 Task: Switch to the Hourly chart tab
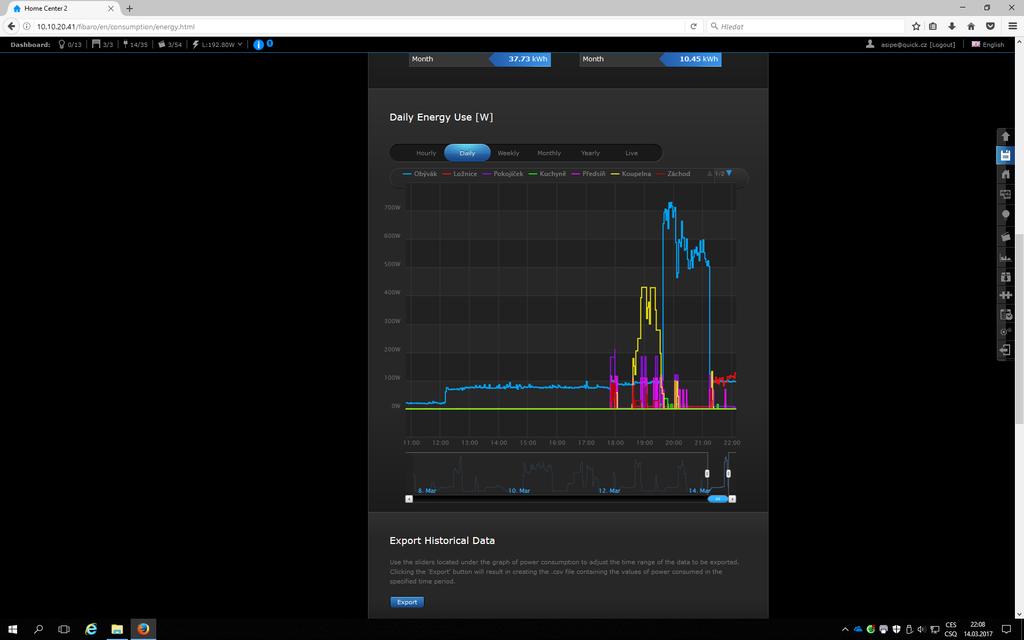pos(426,153)
